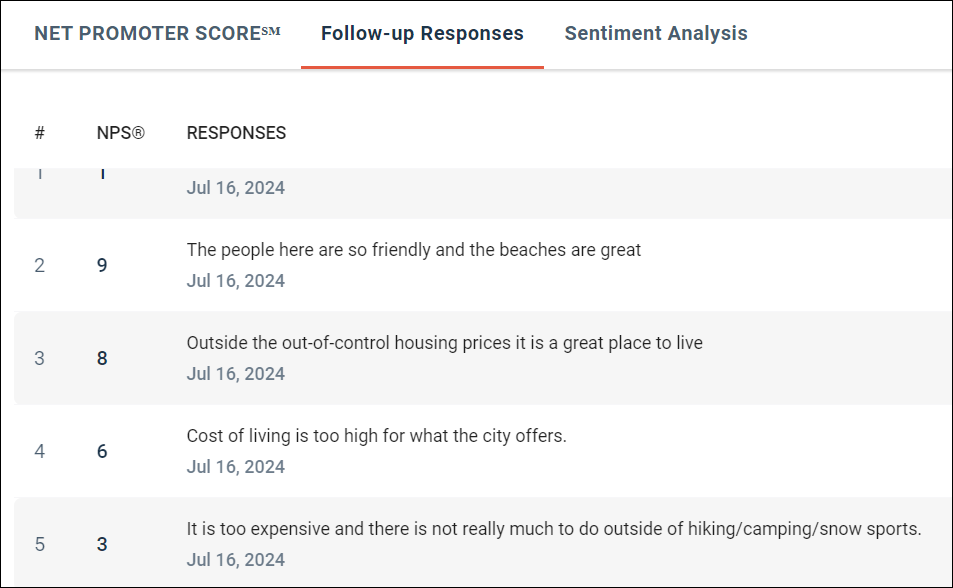Click NPS score 6 in row 4
Screen dimensions: 953x588
102,451
